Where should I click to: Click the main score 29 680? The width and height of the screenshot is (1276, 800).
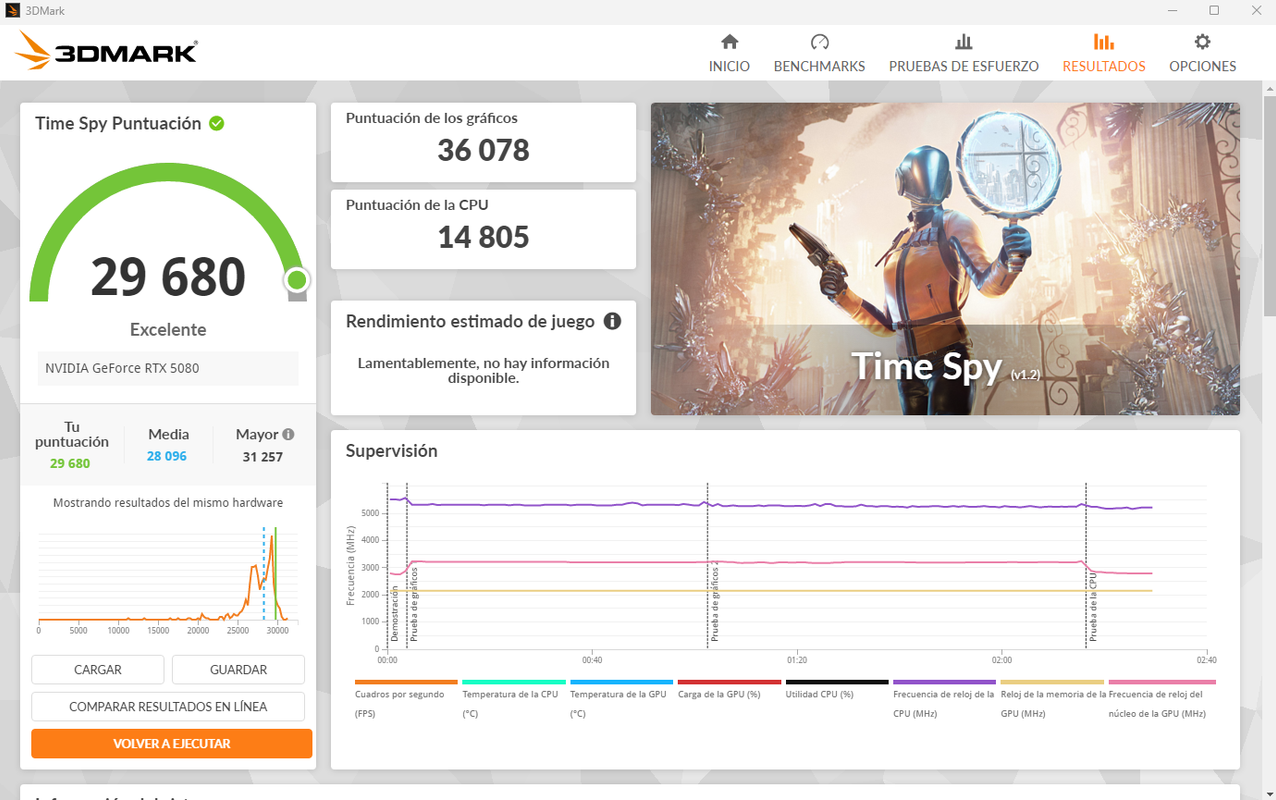pyautogui.click(x=168, y=277)
